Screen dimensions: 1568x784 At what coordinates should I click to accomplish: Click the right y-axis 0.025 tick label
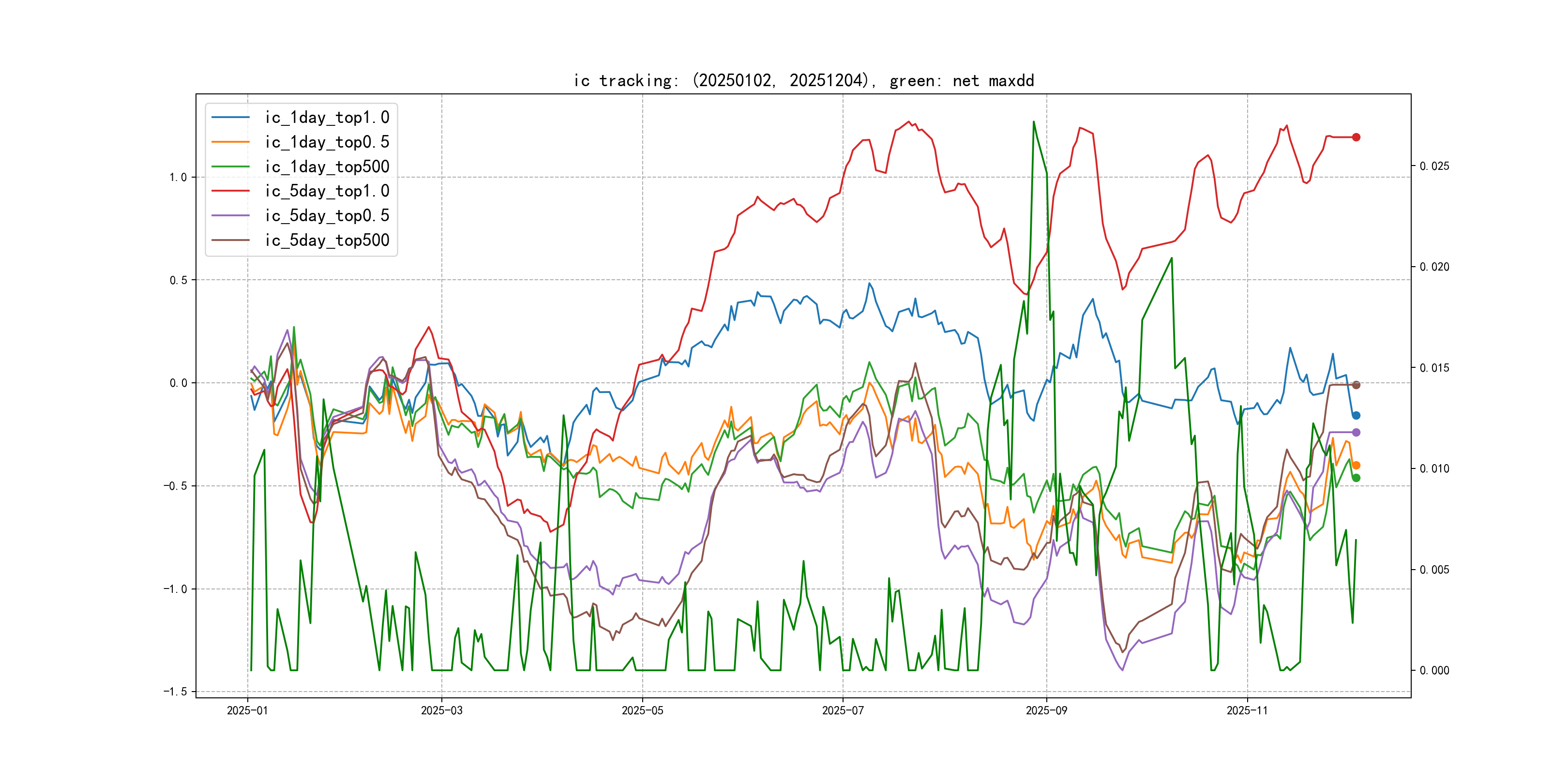[1434, 166]
